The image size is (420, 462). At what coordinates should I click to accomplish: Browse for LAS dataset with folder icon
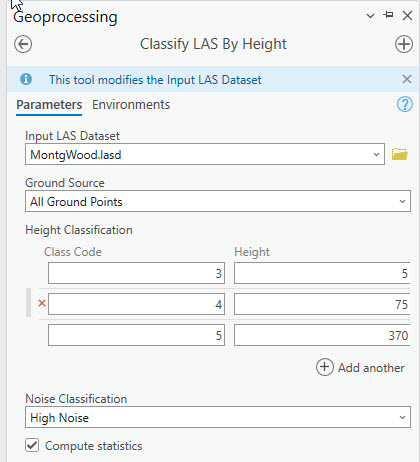(x=400, y=154)
